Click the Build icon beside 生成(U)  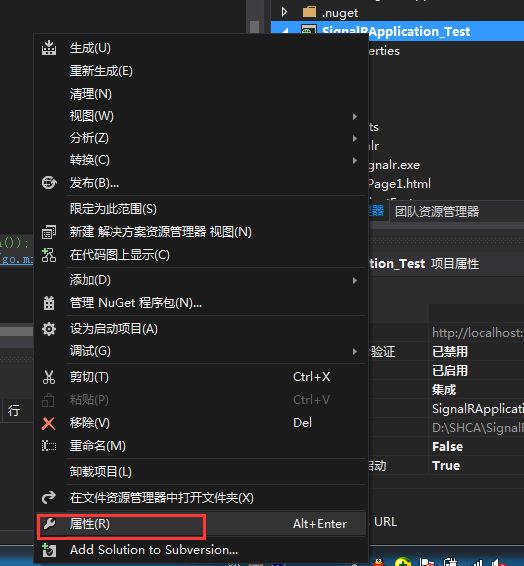click(49, 48)
